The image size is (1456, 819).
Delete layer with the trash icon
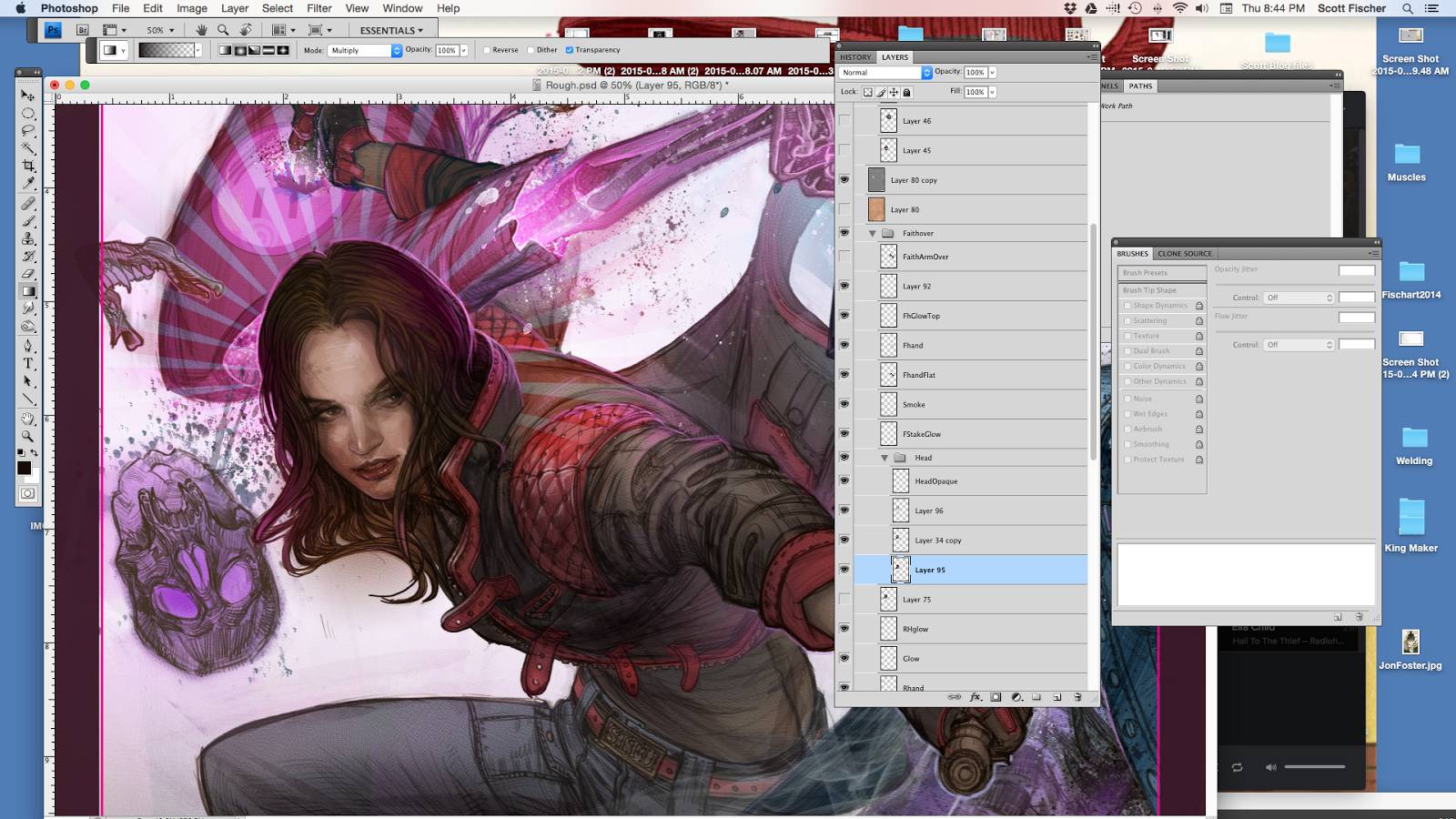[x=1077, y=697]
